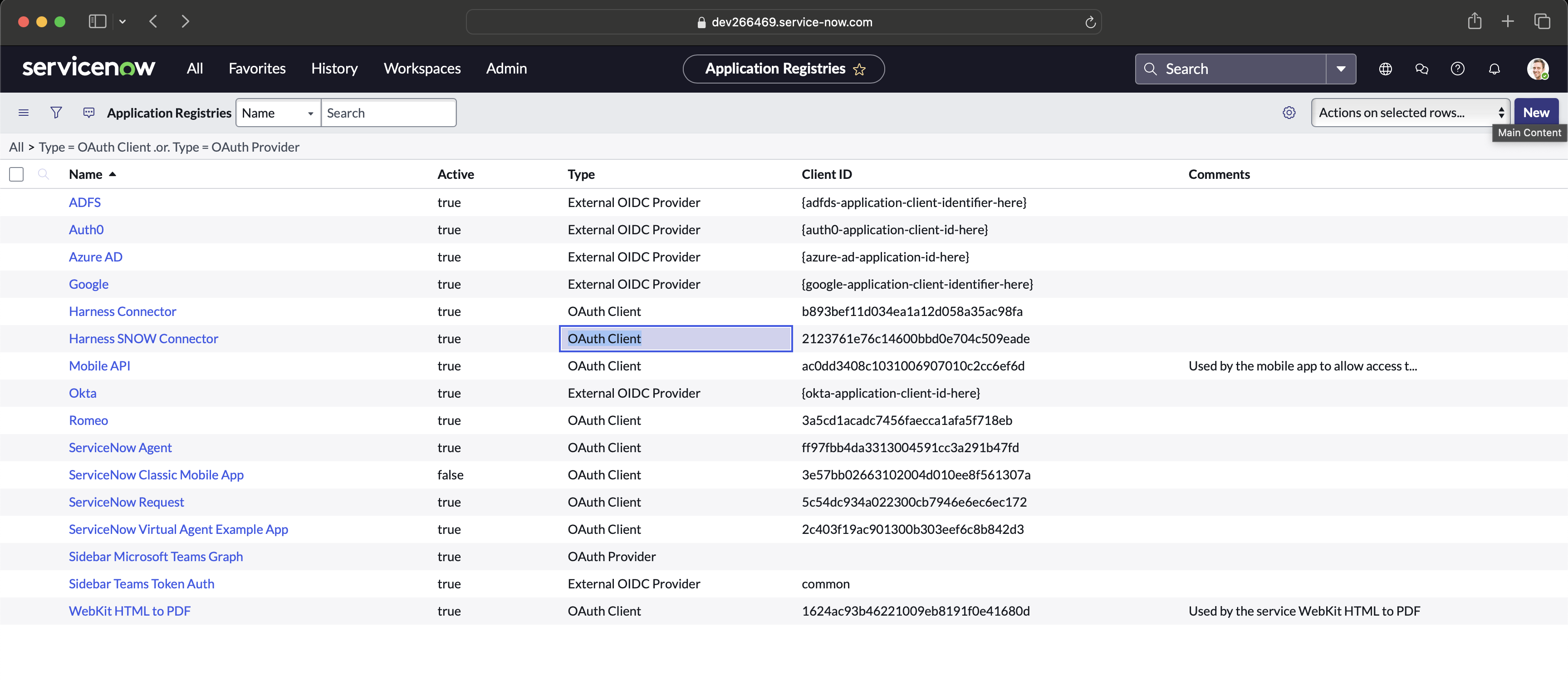Sort by the Name column header
Viewport: 1568px width, 681px height.
coord(86,174)
